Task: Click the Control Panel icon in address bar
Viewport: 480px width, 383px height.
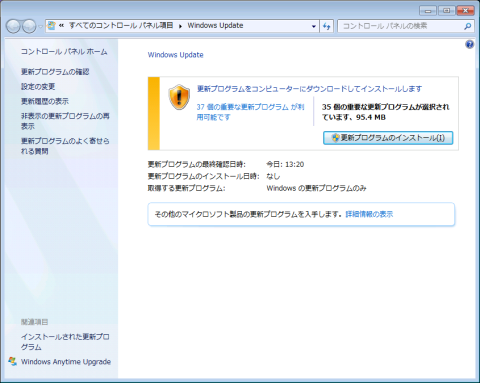Action: coord(51,26)
